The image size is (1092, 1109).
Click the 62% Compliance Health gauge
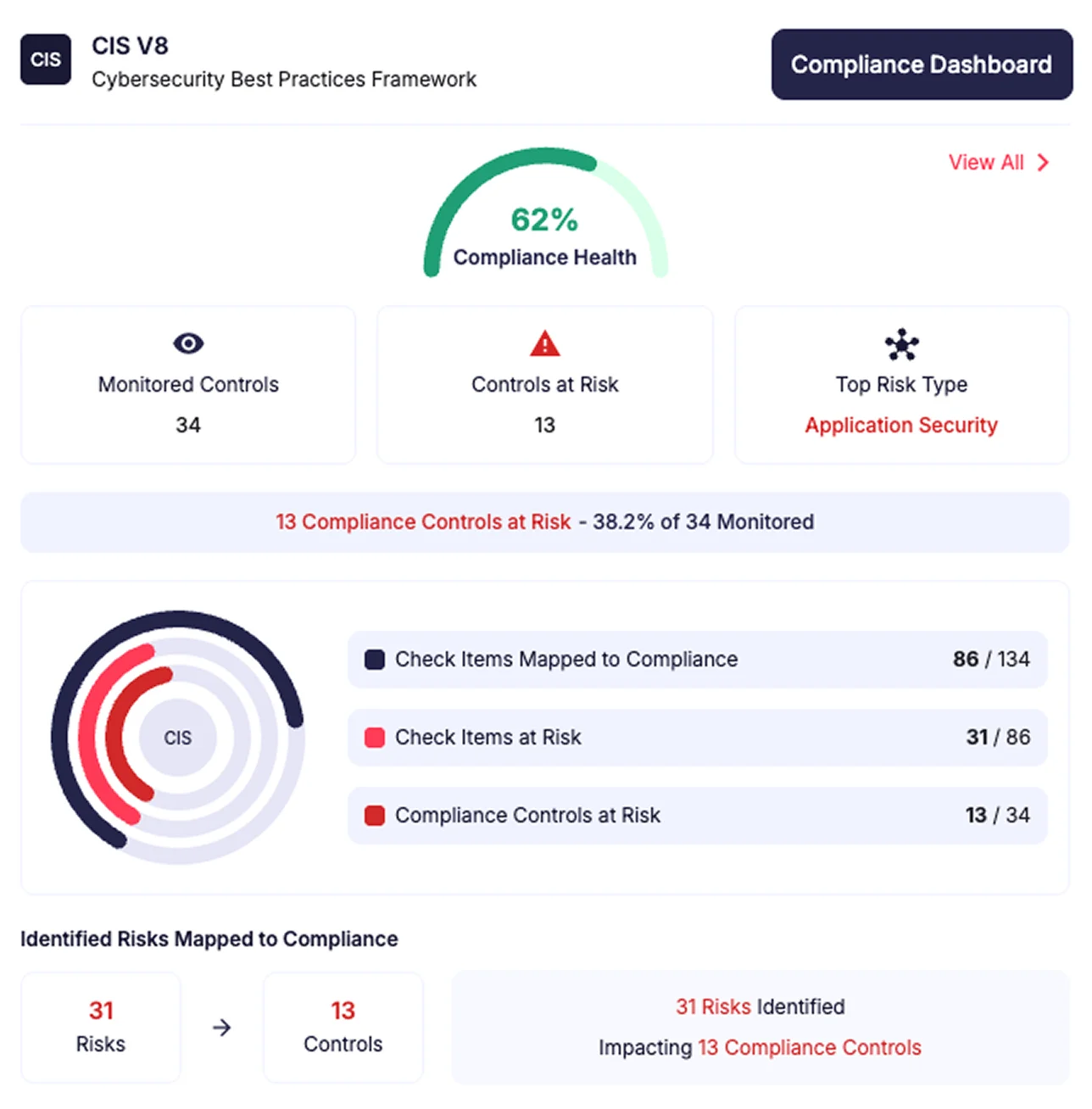[545, 214]
